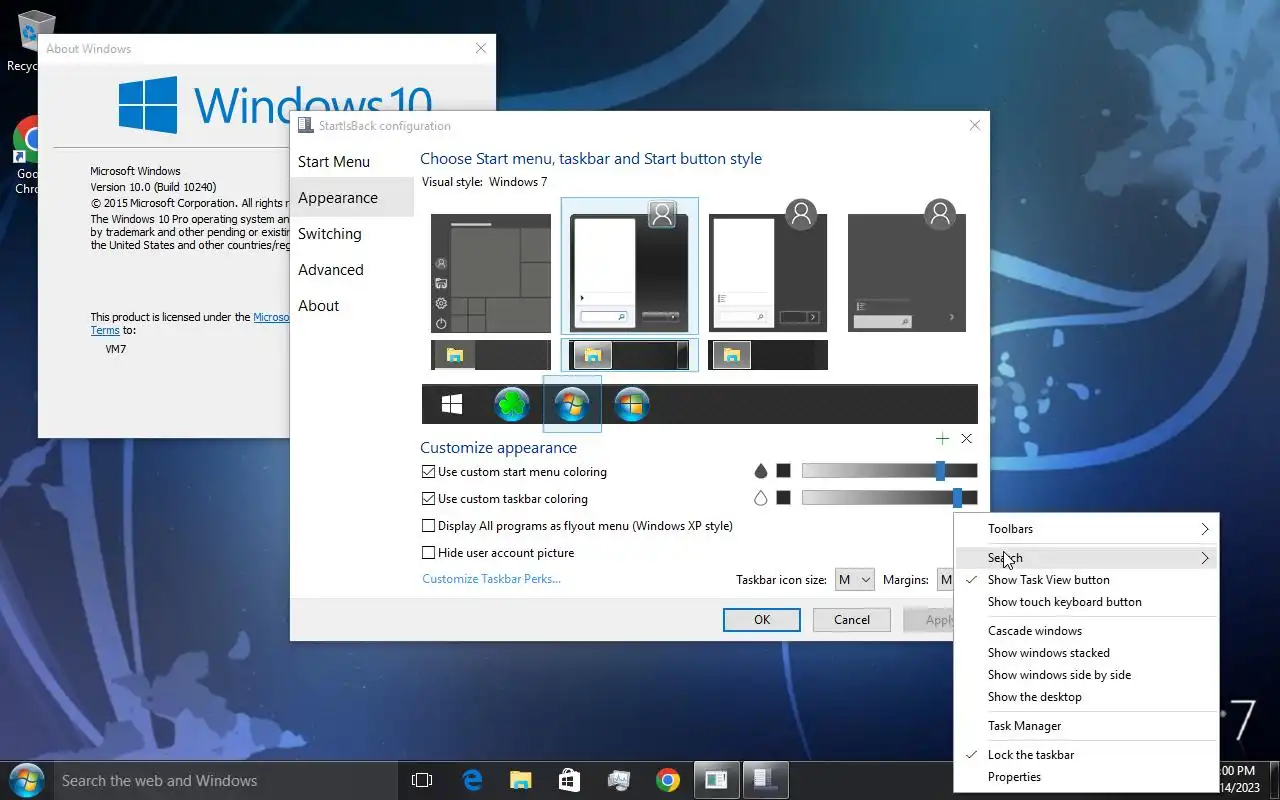
Task: Open the Taskbar icon size dropdown
Action: [x=854, y=580]
